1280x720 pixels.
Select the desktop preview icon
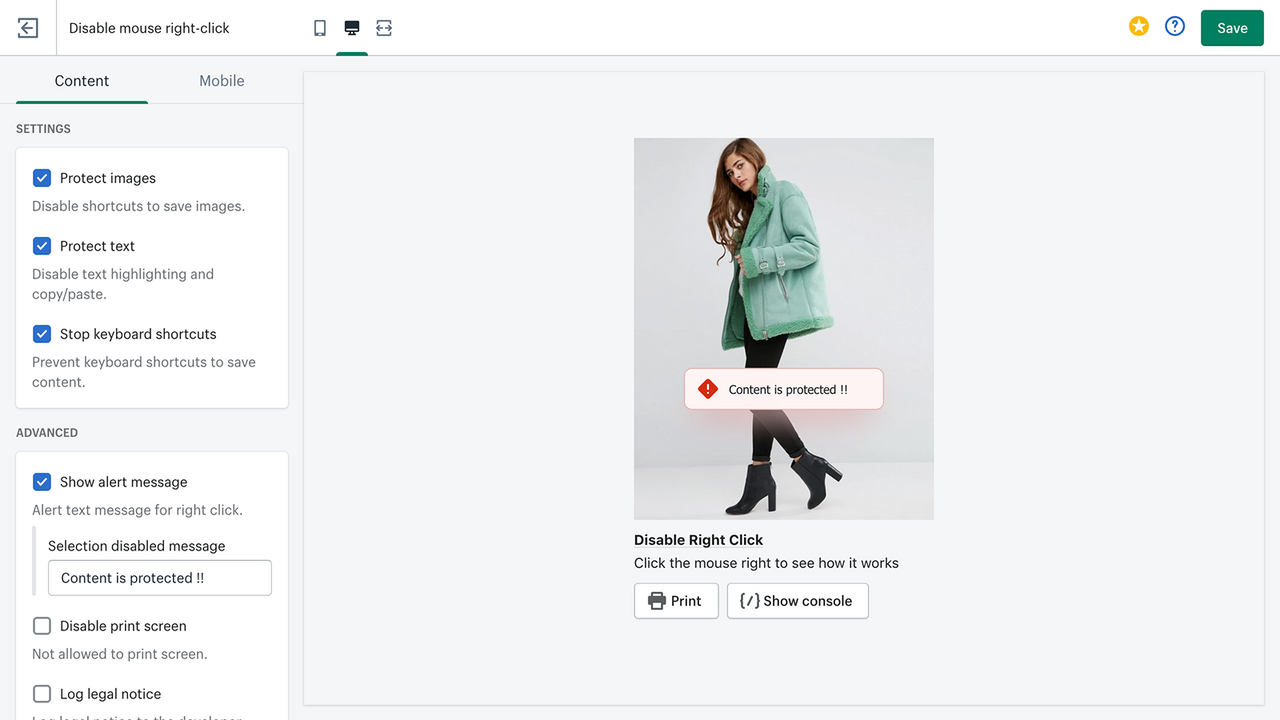pyautogui.click(x=352, y=28)
